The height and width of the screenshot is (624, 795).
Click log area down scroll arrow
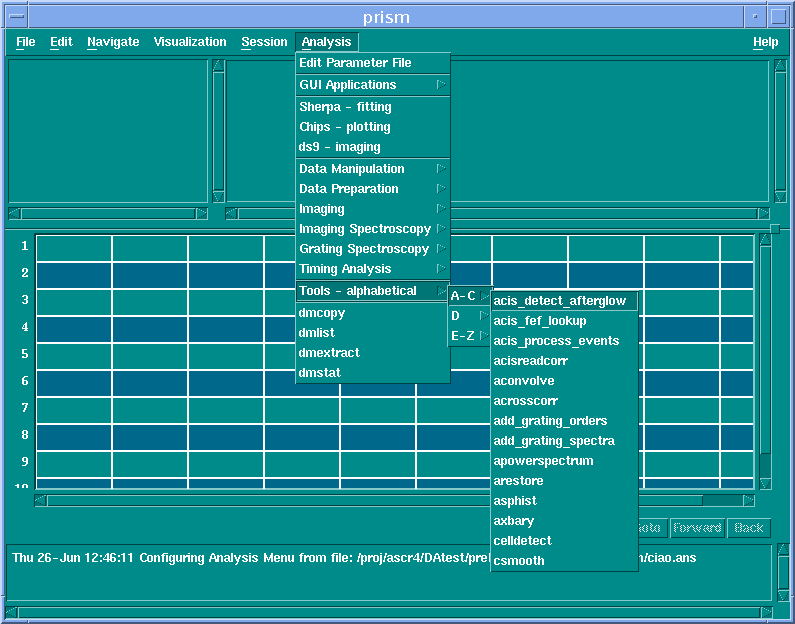[783, 595]
